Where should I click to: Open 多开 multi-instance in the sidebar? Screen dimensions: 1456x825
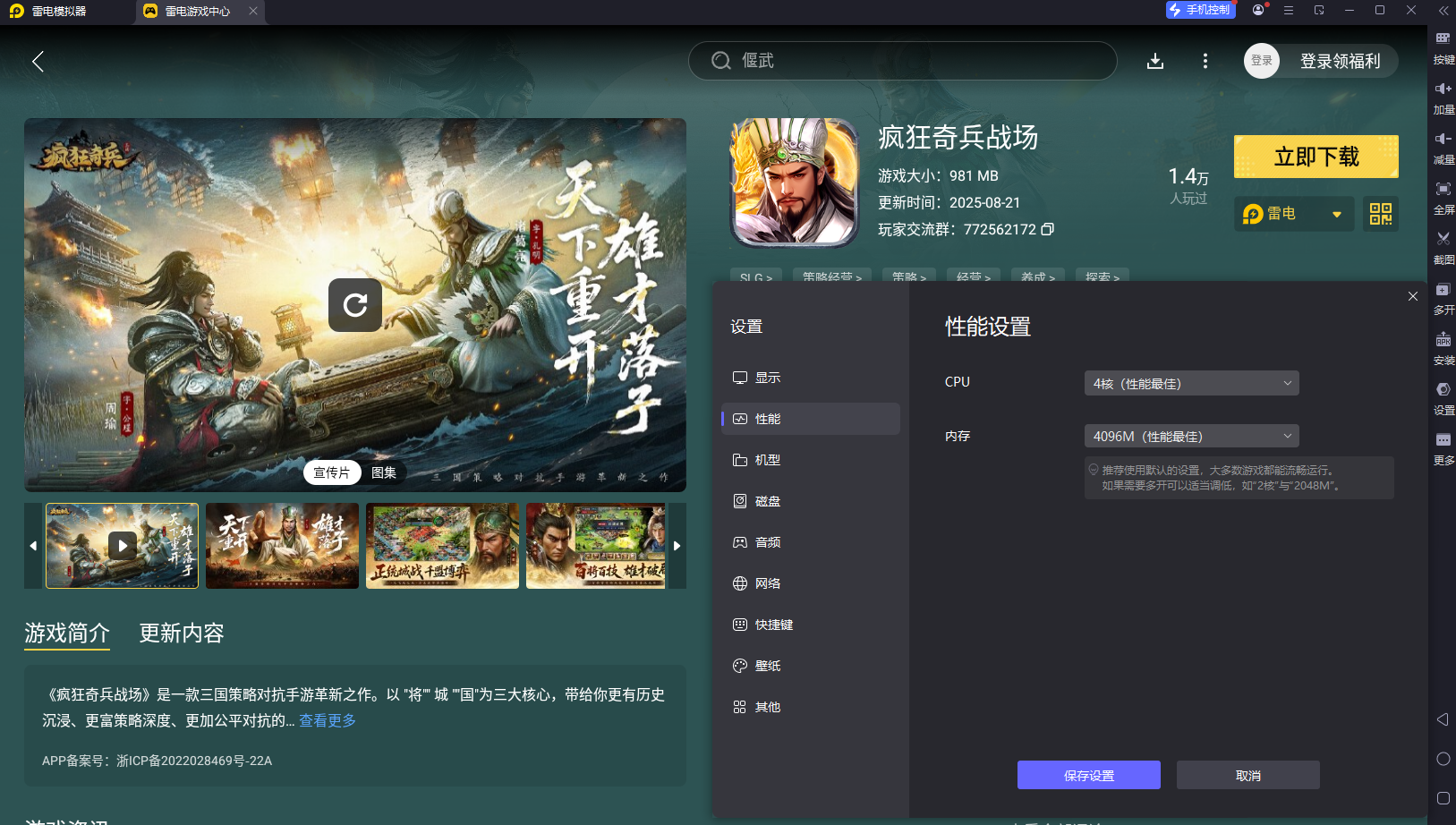tap(1443, 299)
